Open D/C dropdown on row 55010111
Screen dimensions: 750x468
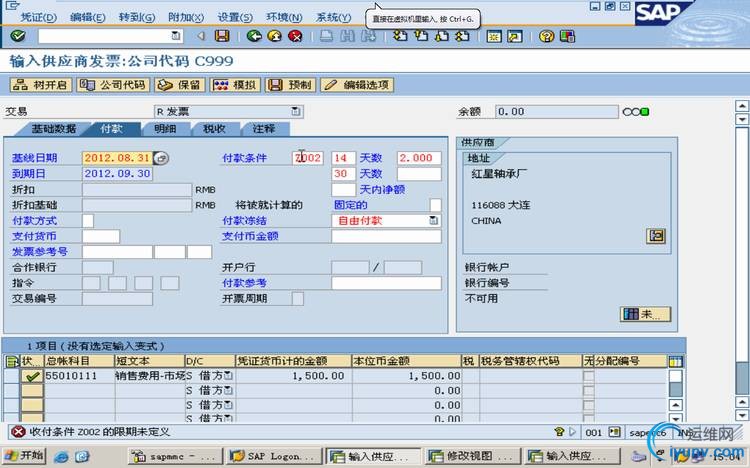click(229, 376)
